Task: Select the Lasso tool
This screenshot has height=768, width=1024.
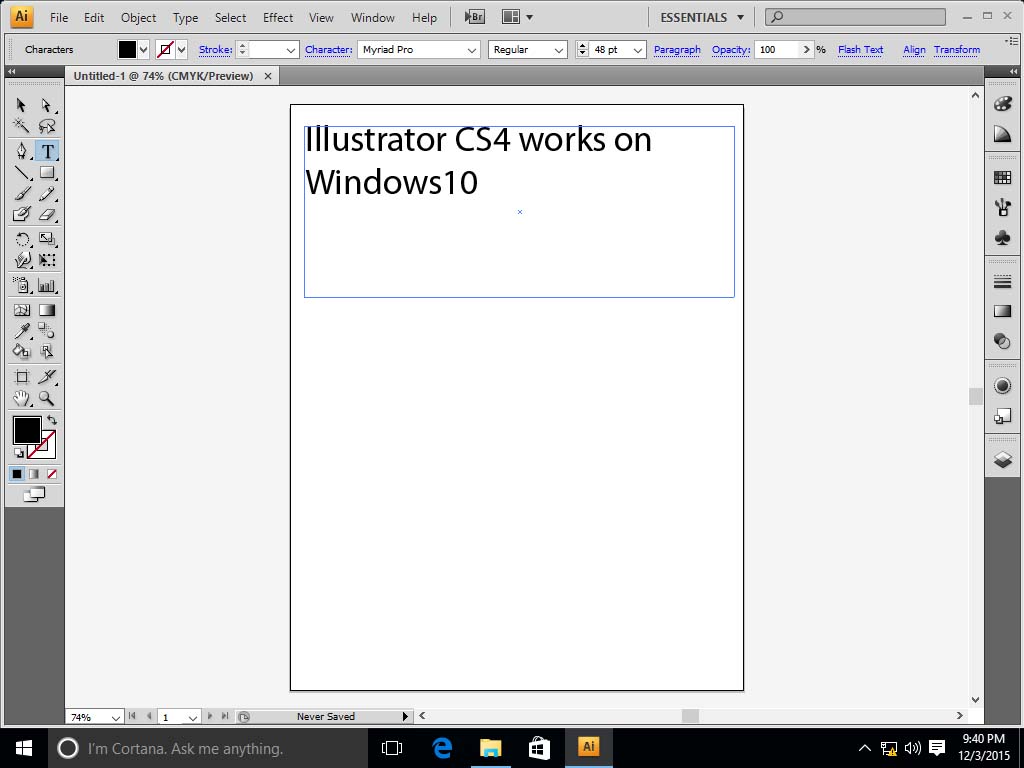Action: [x=46, y=126]
